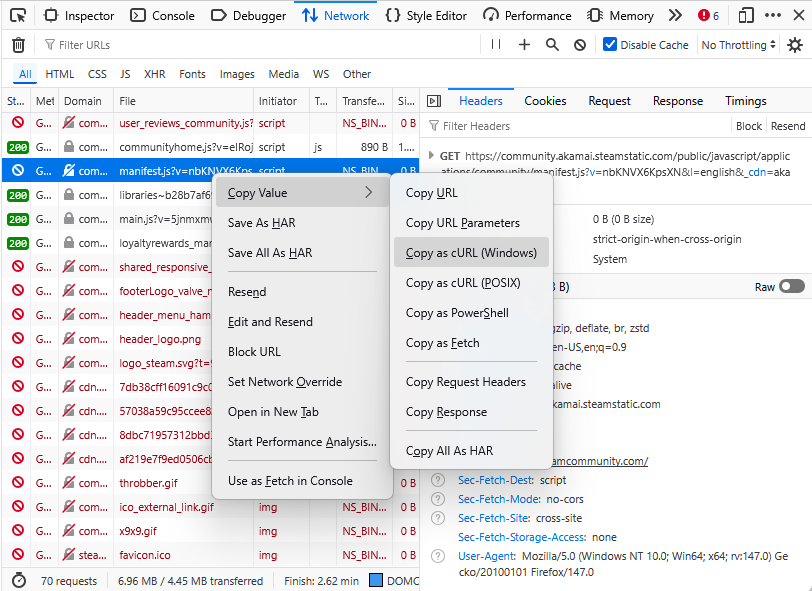Screen dimensions: 812x591
Task: Expand the GET request URL triangle
Action: click(x=431, y=155)
